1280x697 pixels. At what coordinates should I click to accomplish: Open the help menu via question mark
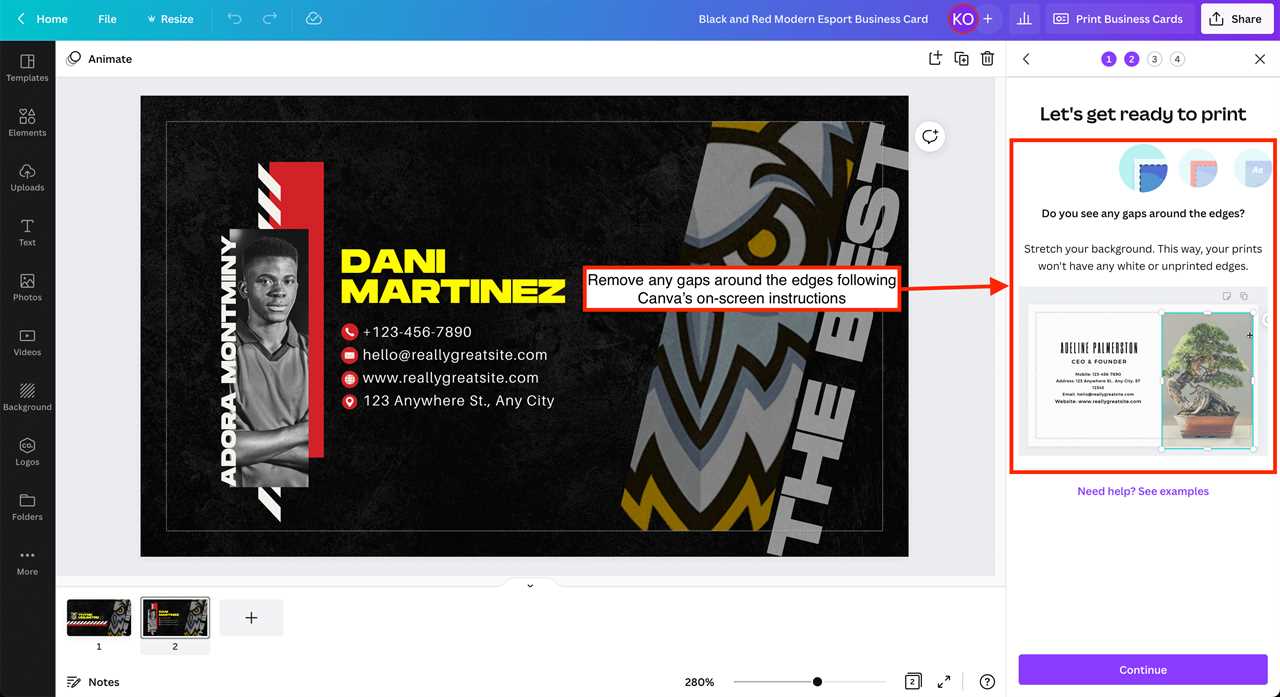coord(987,681)
